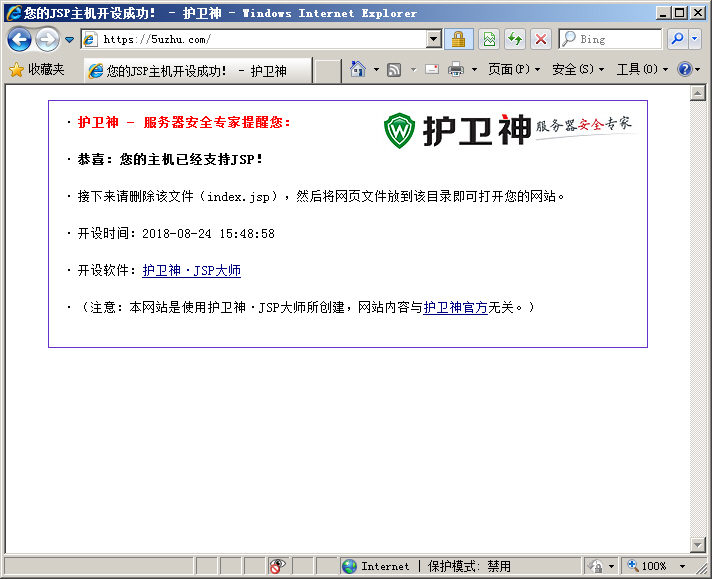Screen dimensions: 712x579
Task: Open the 护卫神·JSP大师 link
Action: click(x=191, y=271)
